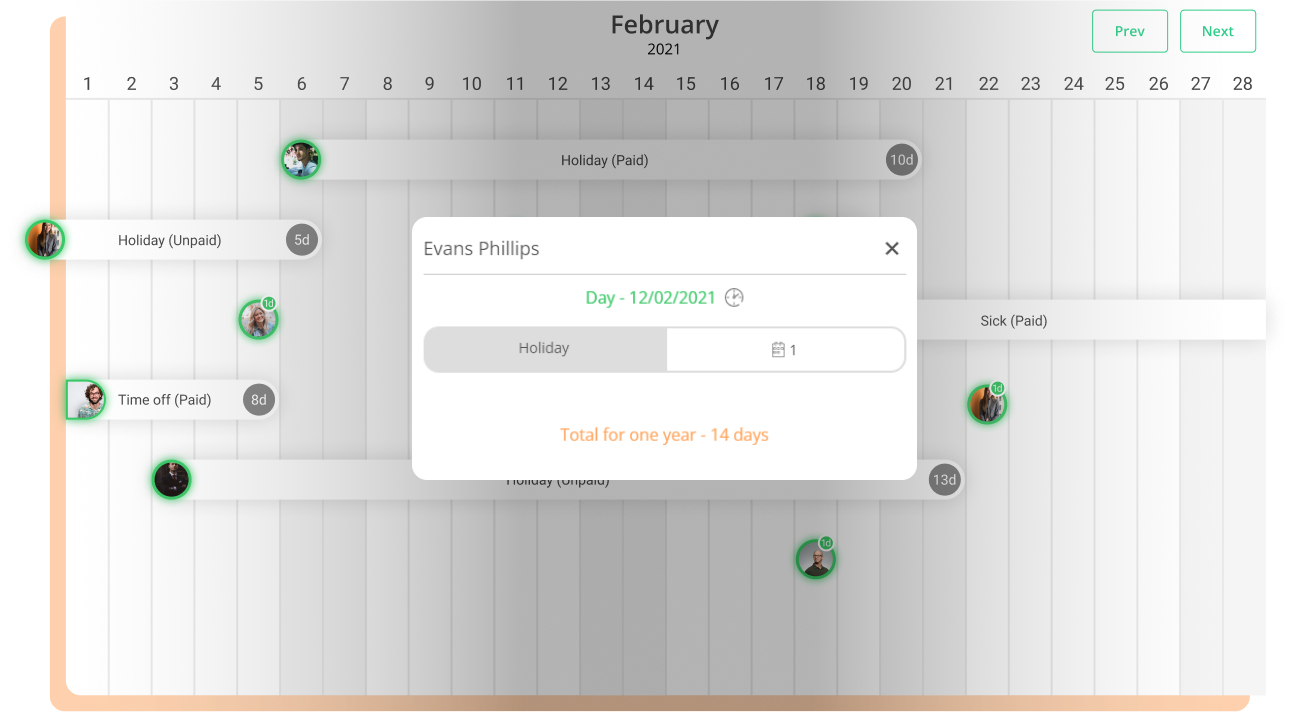Close the Evans Phillips popup
Image resolution: width=1291 pixels, height=712 pixels.
[x=892, y=249]
